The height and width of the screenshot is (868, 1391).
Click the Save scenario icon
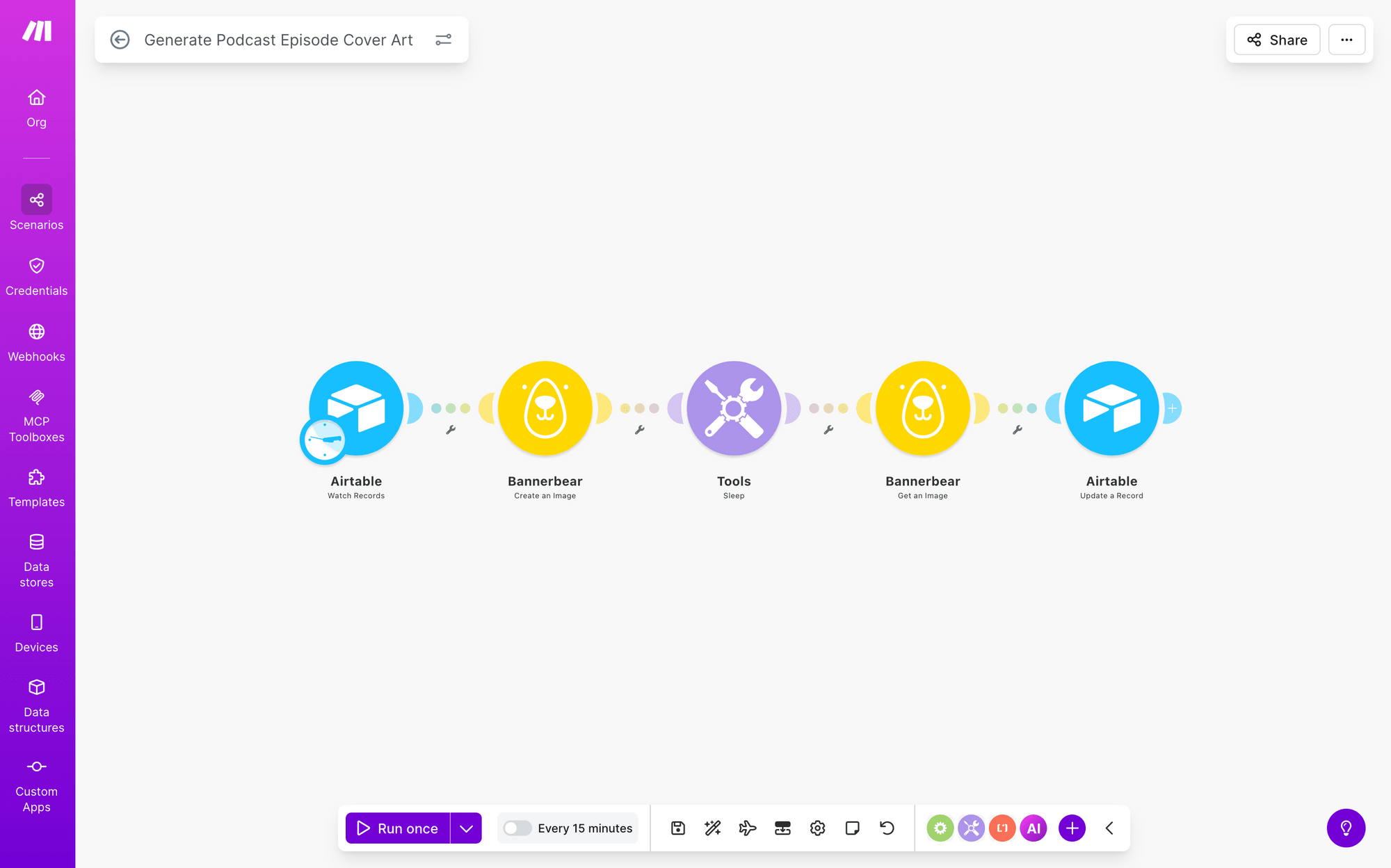[x=678, y=828]
